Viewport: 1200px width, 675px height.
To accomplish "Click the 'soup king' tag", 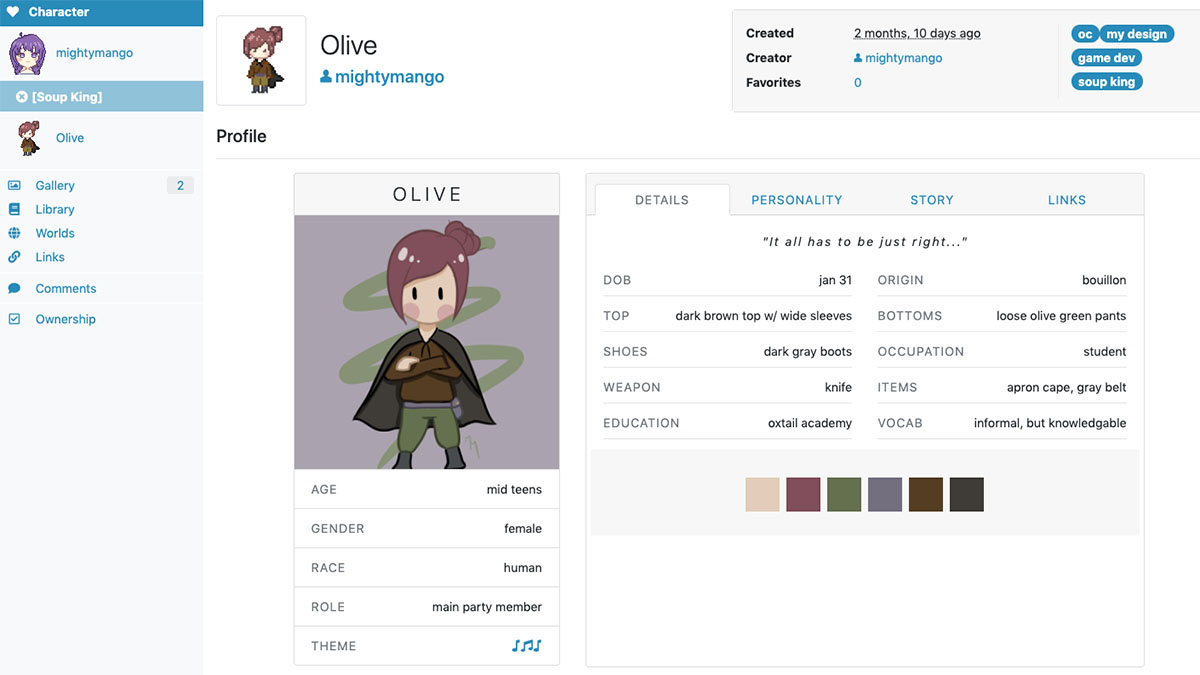I will [x=1106, y=82].
